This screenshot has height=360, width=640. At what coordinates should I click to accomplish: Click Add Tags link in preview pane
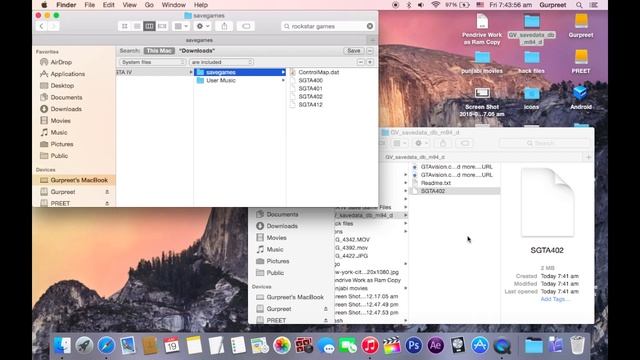point(554,299)
